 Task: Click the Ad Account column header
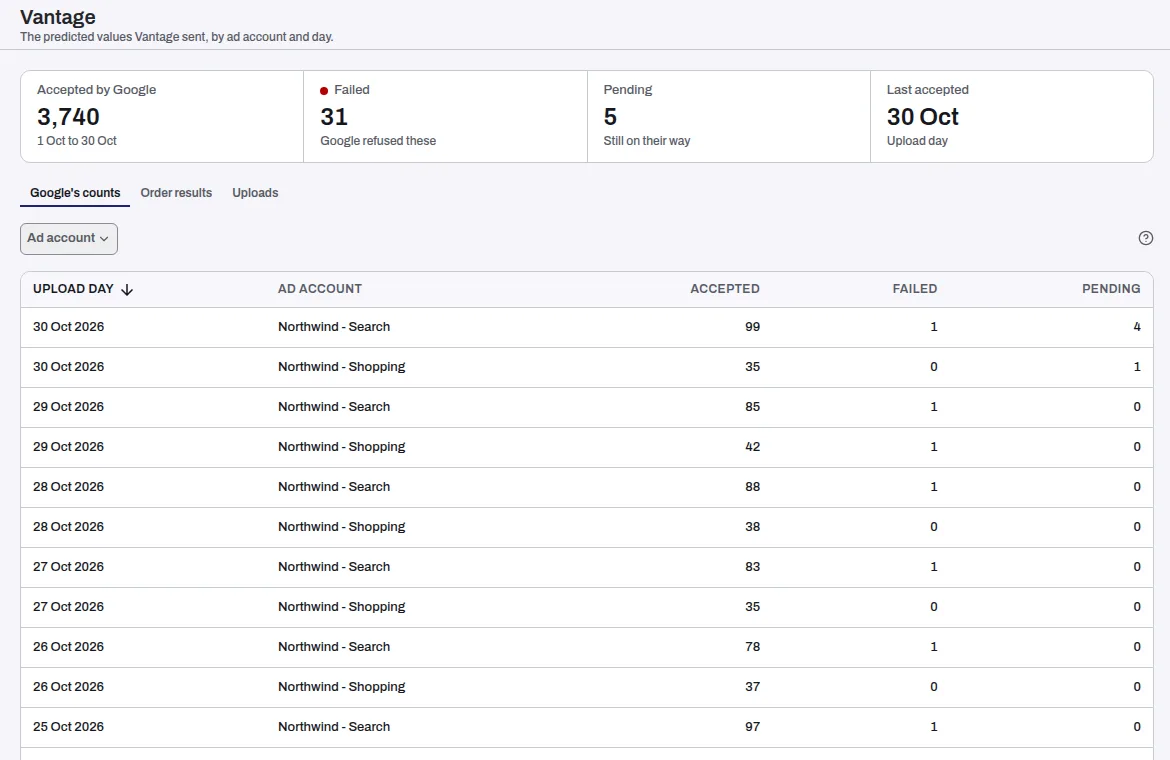click(x=319, y=289)
